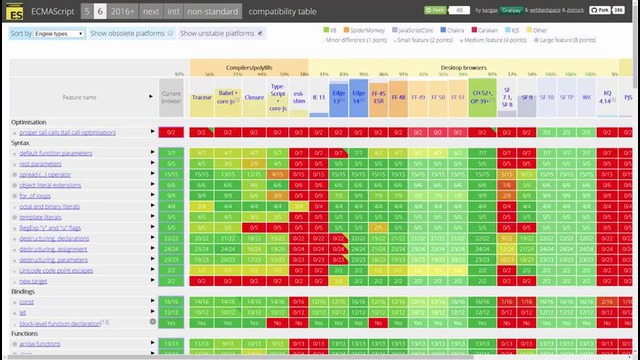Click the Edge 14 column header
The width and height of the screenshot is (640, 360).
358,97
